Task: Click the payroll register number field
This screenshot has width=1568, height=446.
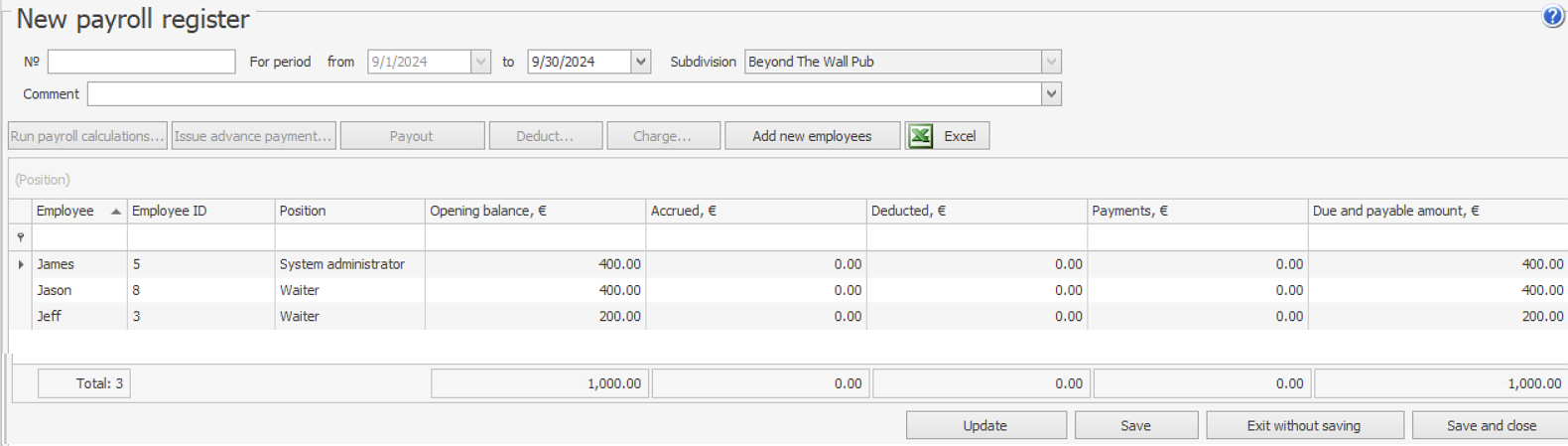Action: [x=141, y=62]
